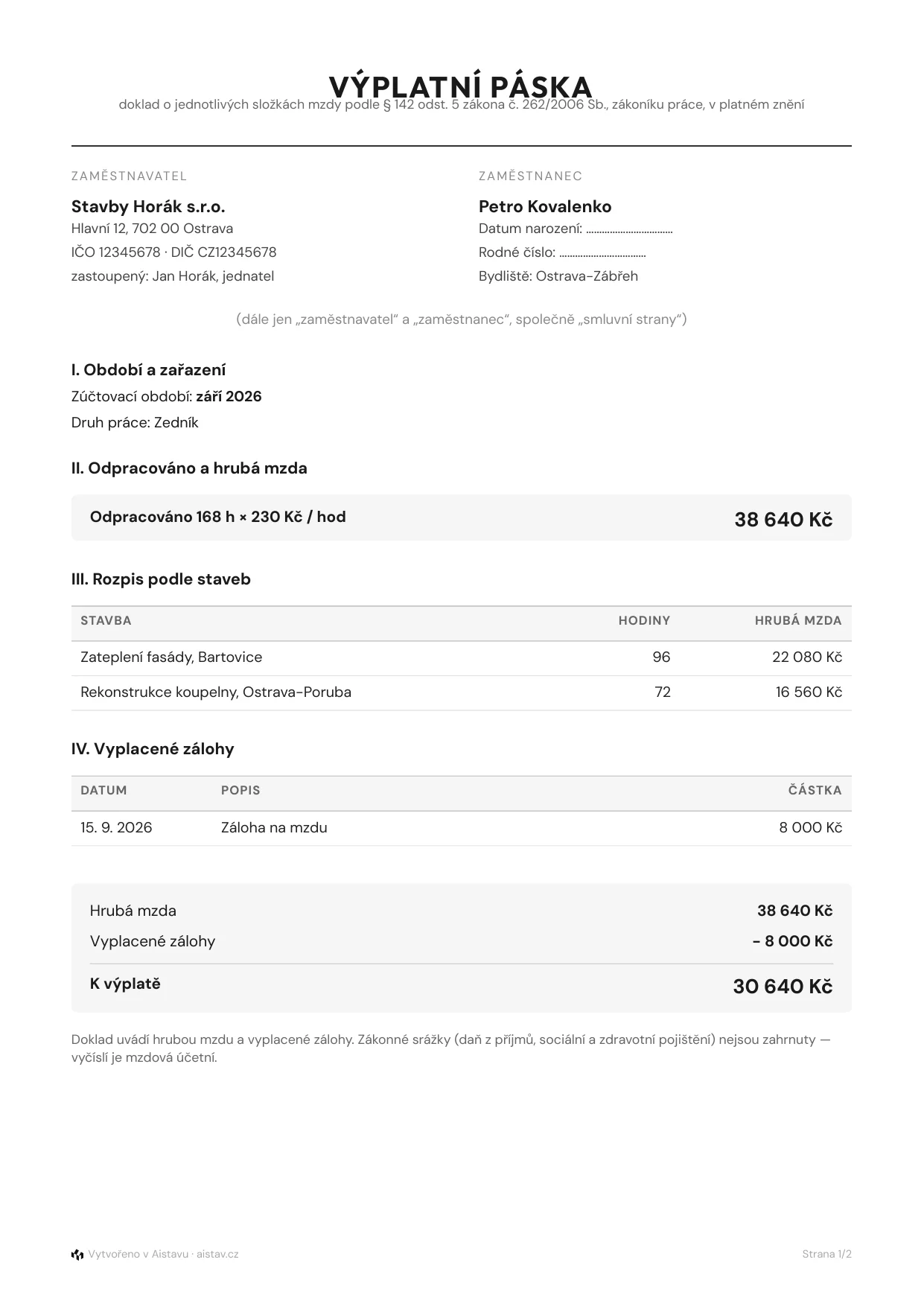Click the HODINY column header

click(x=644, y=620)
